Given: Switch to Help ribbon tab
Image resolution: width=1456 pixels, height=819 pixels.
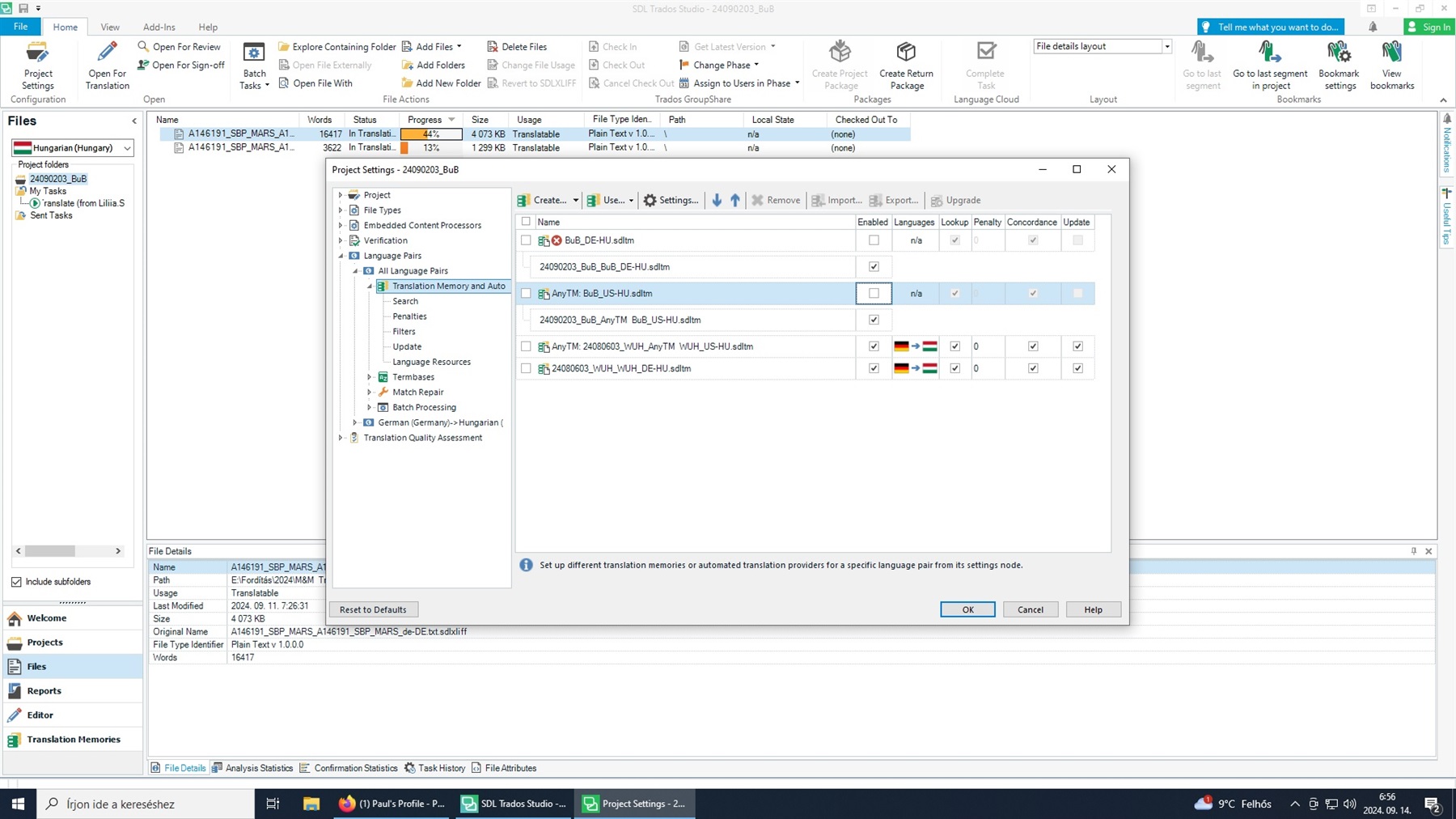Looking at the screenshot, I should pos(208,27).
